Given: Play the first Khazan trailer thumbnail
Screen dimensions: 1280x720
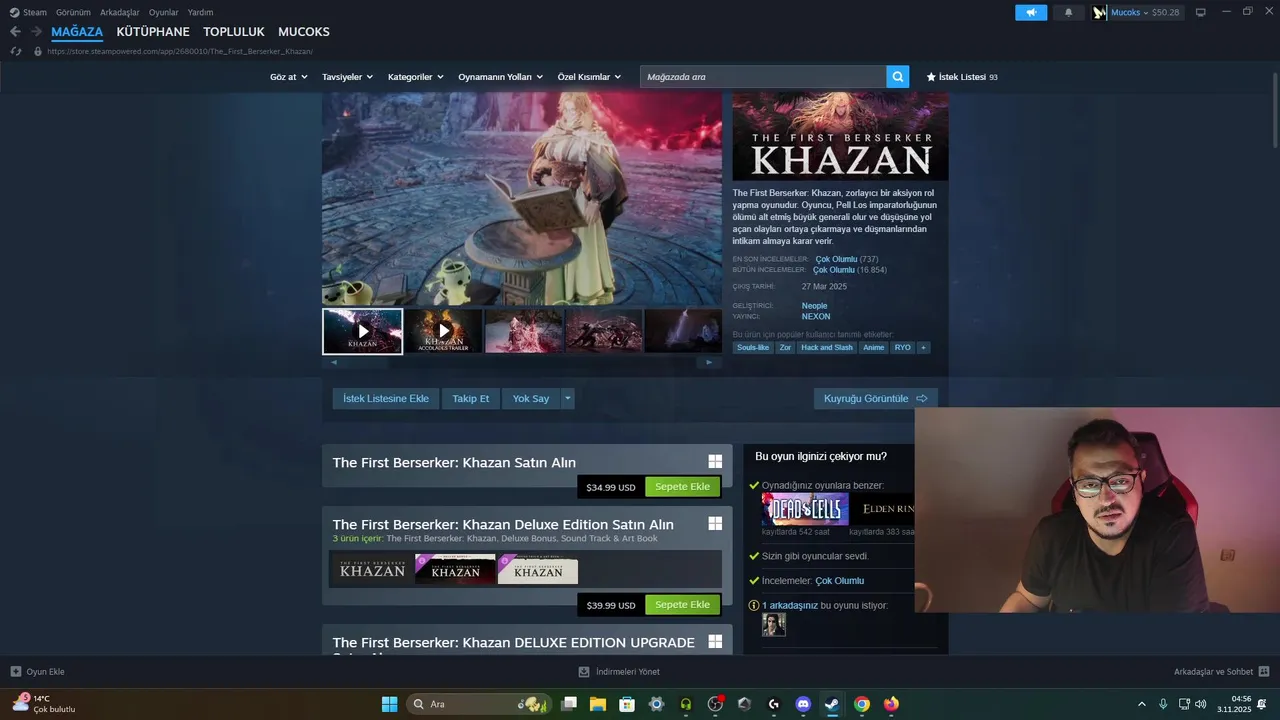Looking at the screenshot, I should click(363, 331).
